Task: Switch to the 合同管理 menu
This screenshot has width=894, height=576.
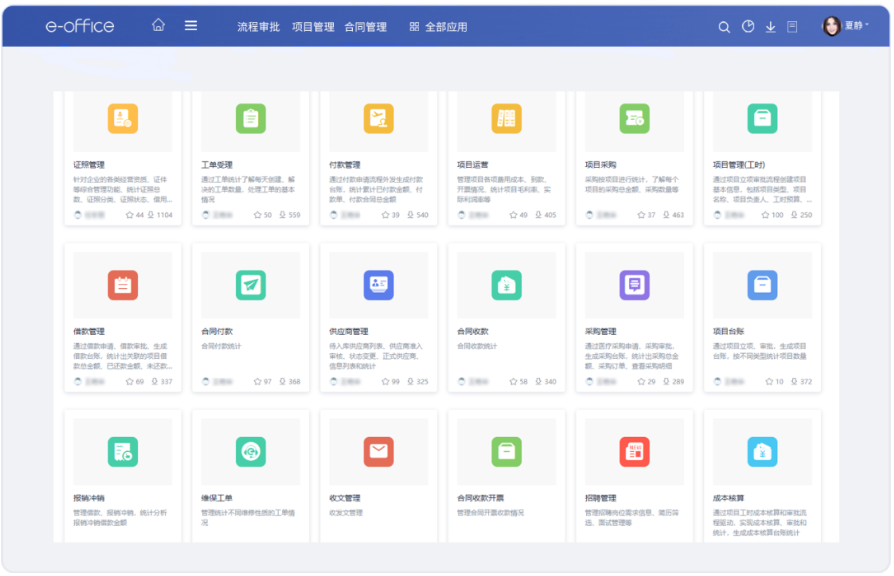Action: (x=365, y=27)
